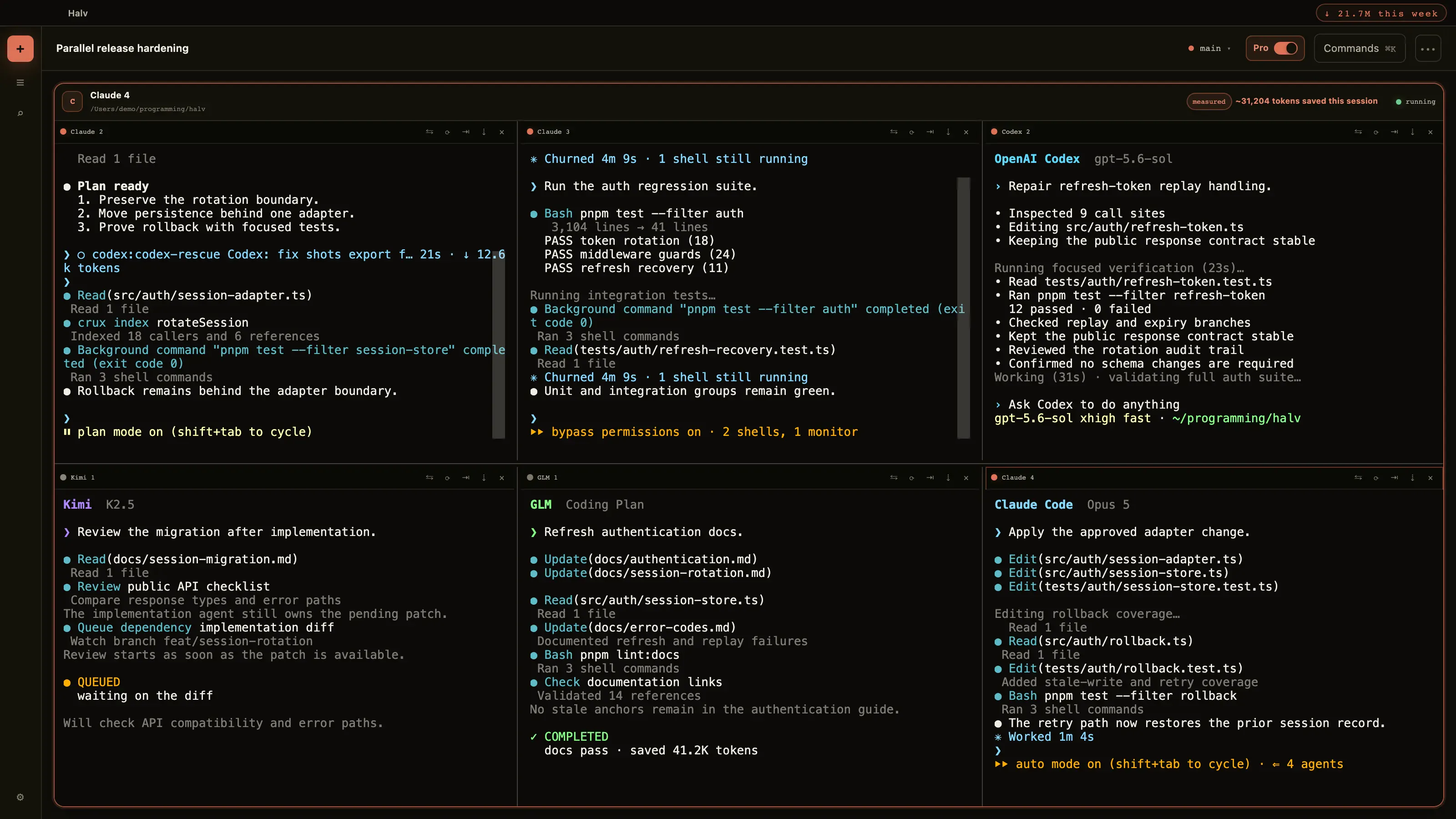Viewport: 1456px width, 819px height.
Task: Open the vertical dots menu in Codex 2 pane
Action: click(x=1412, y=131)
